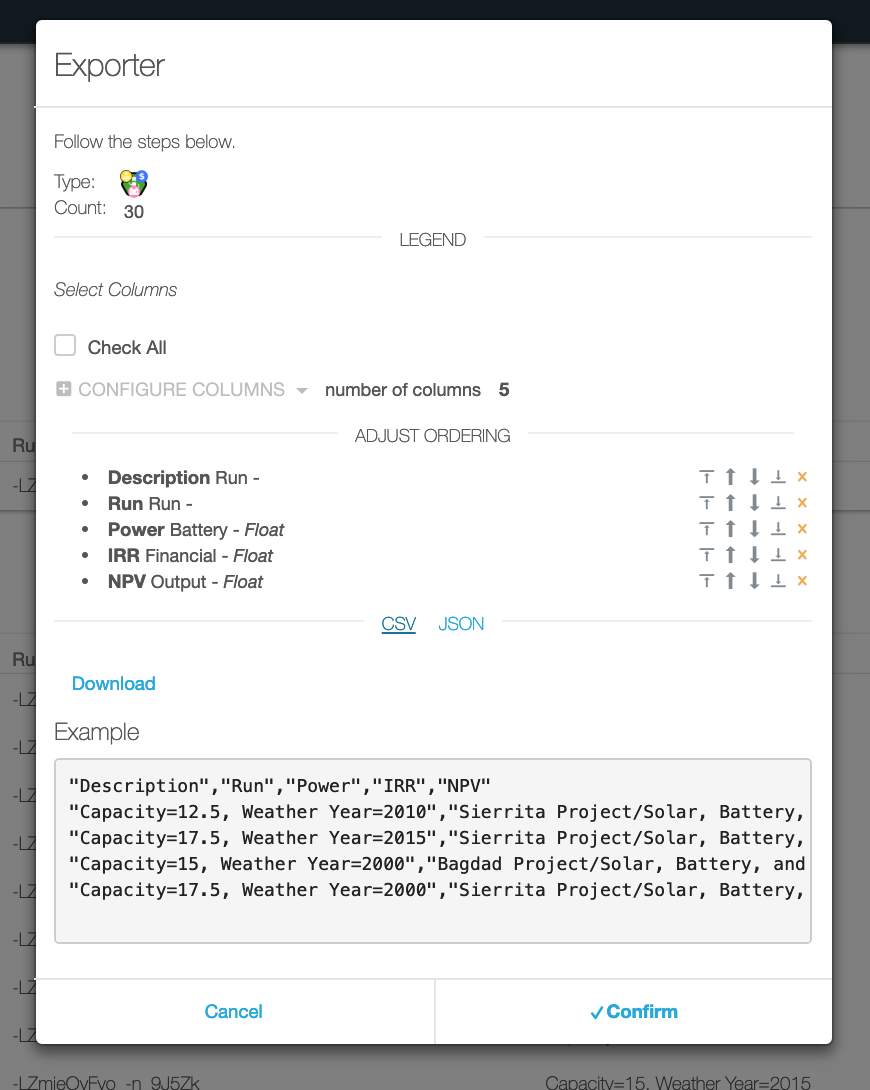
Task: Send IRR Financial column to bottom
Action: (778, 555)
